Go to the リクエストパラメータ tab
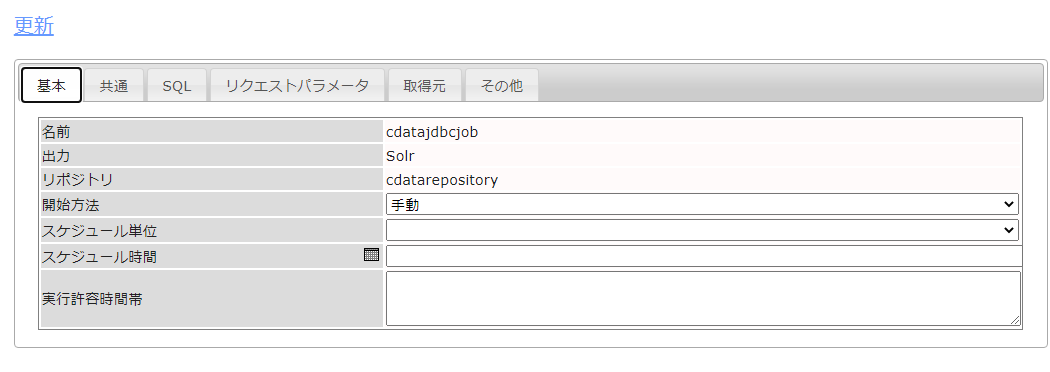Screen dimensions: 1050x372 (297, 85)
